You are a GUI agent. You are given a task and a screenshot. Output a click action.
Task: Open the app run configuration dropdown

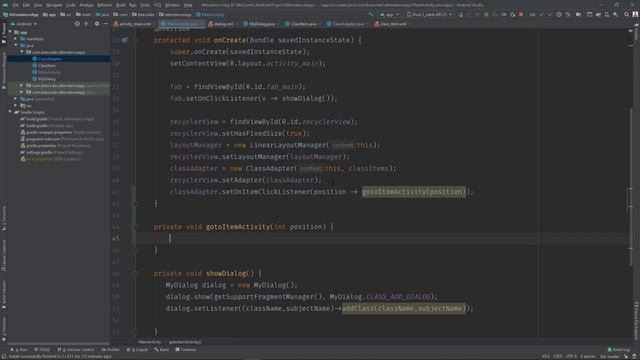(x=389, y=14)
